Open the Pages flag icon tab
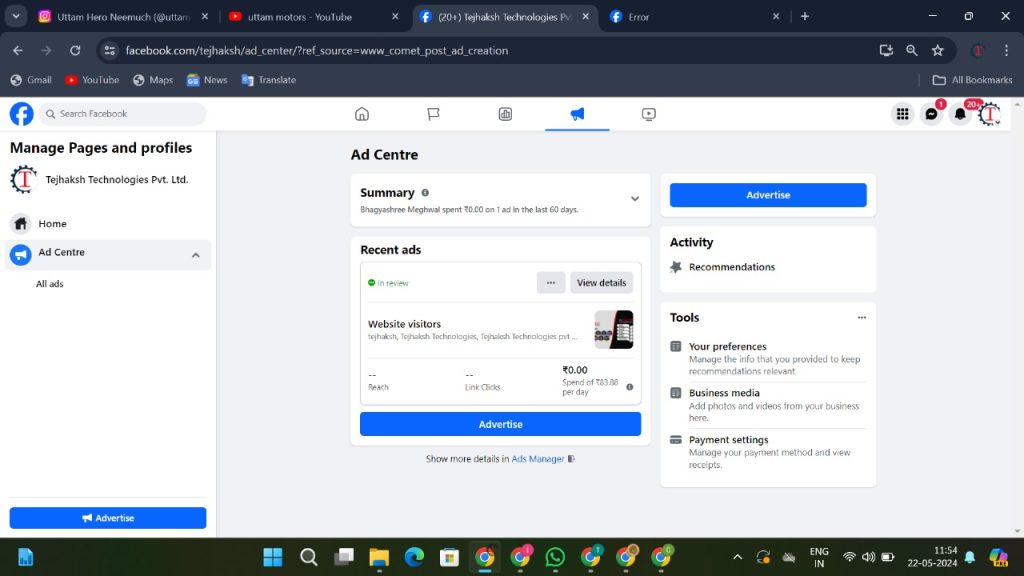This screenshot has height=576, width=1024. (x=433, y=114)
